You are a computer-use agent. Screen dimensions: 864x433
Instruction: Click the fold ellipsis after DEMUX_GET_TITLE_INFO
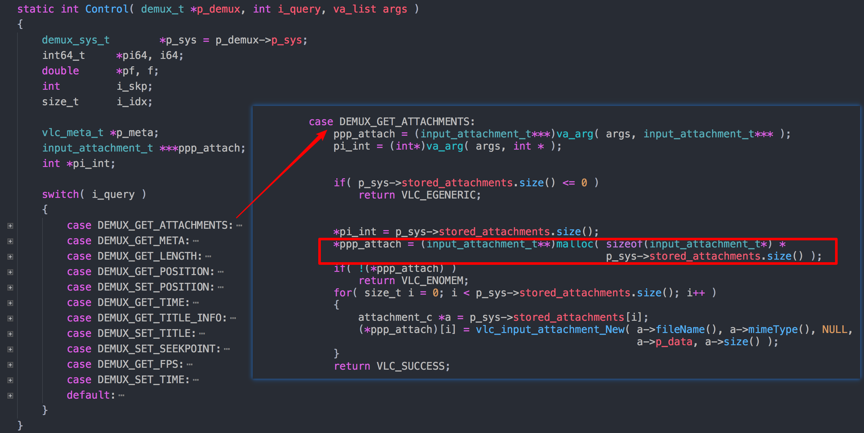[233, 318]
